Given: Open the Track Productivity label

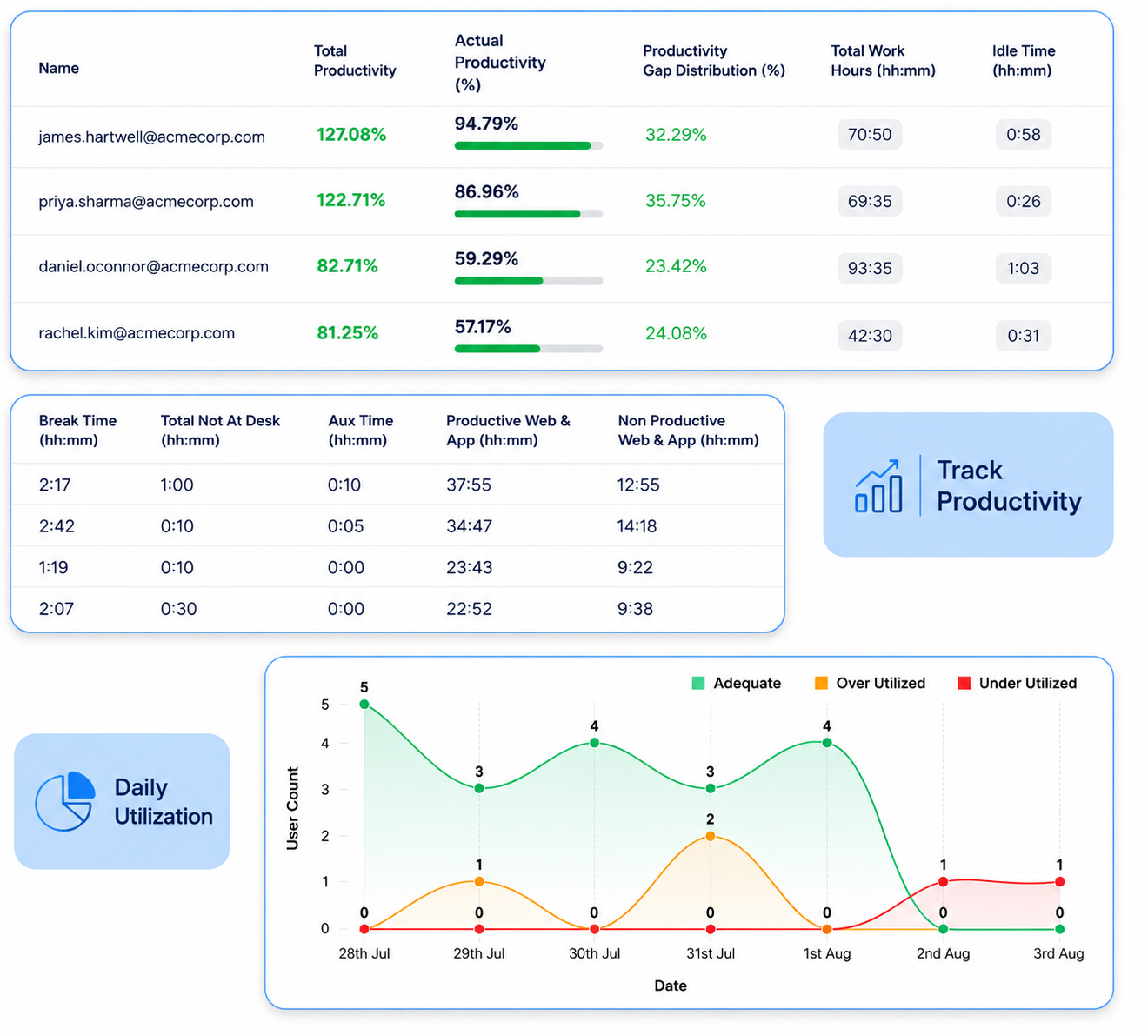Looking at the screenshot, I should pos(1009,485).
